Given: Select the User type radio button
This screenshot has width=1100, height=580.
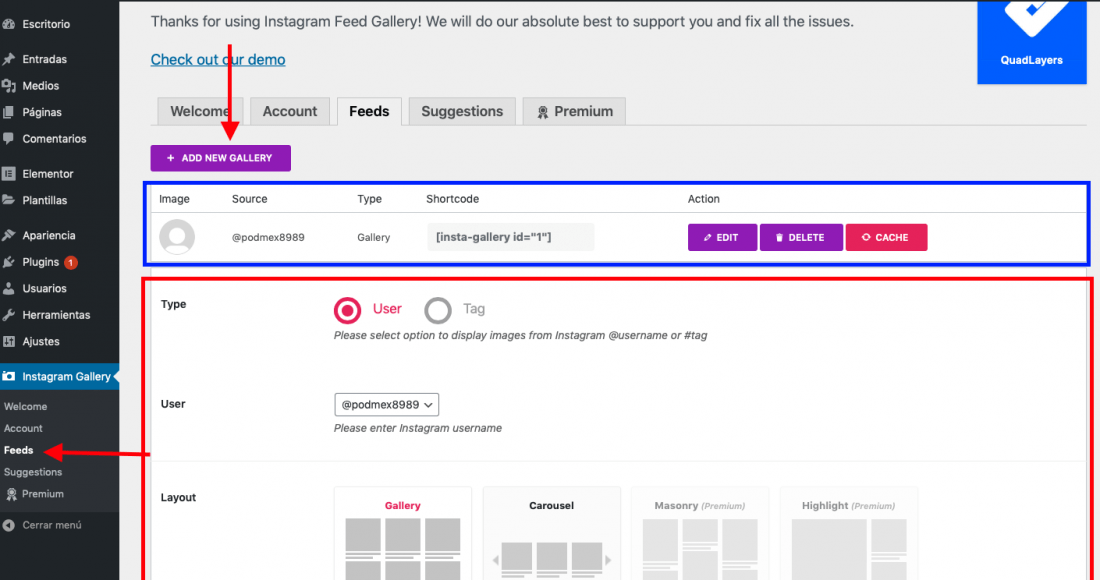Looking at the screenshot, I should 347,310.
